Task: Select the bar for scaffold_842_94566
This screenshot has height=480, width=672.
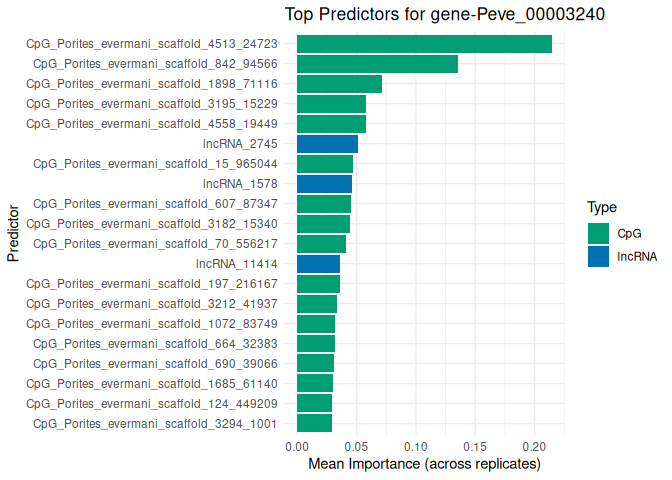Action: tap(377, 64)
